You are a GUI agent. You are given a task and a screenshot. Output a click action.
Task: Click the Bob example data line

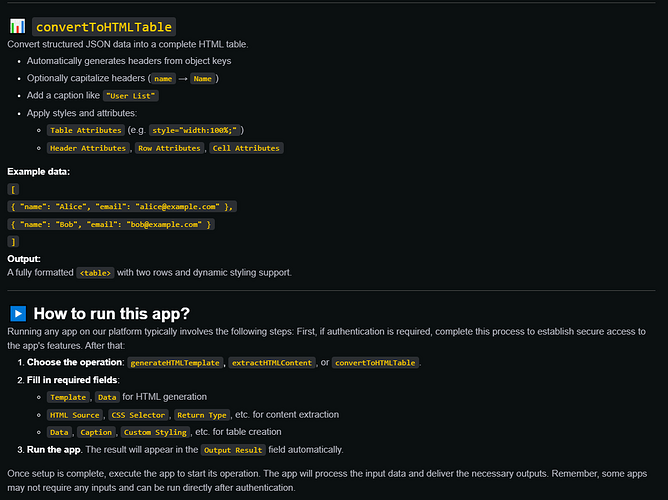click(x=110, y=224)
